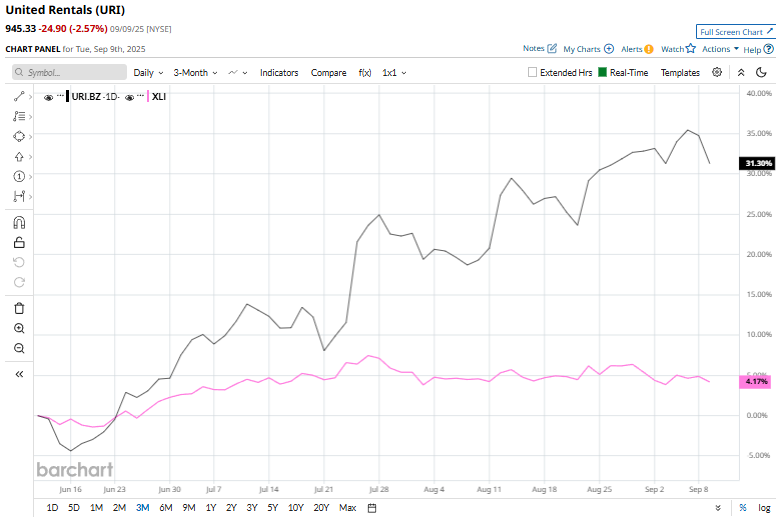Select the numbered annotation tool
Image resolution: width=776 pixels, height=522 pixels.
(x=19, y=177)
